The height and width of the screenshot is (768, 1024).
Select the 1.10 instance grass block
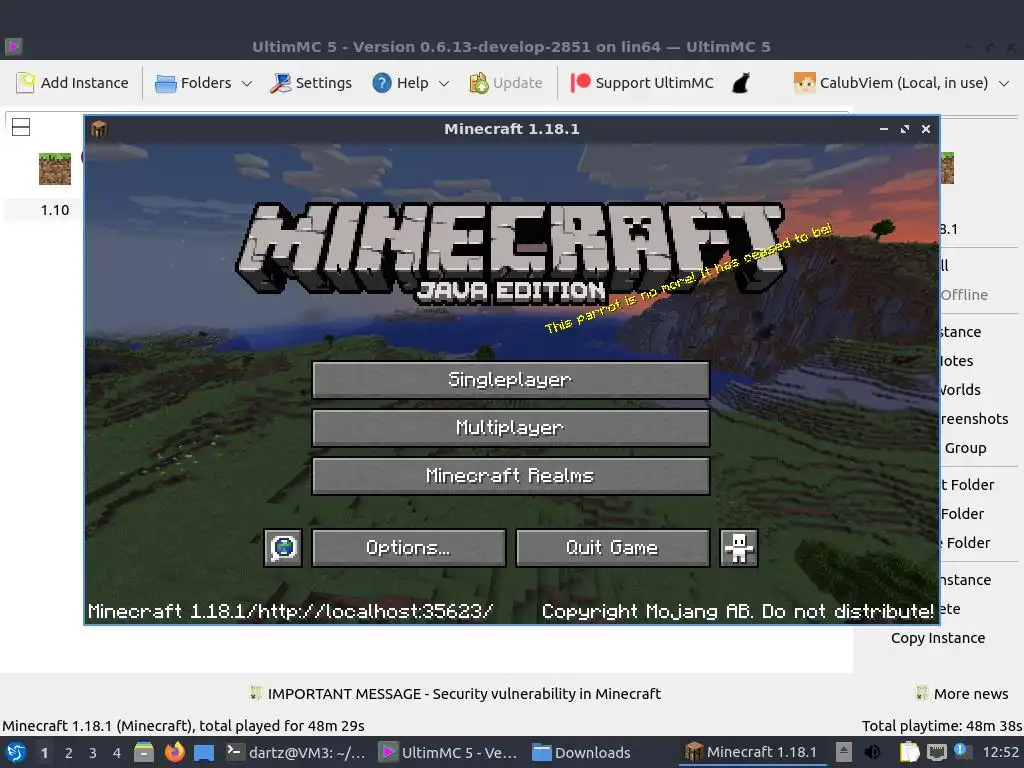pos(55,169)
